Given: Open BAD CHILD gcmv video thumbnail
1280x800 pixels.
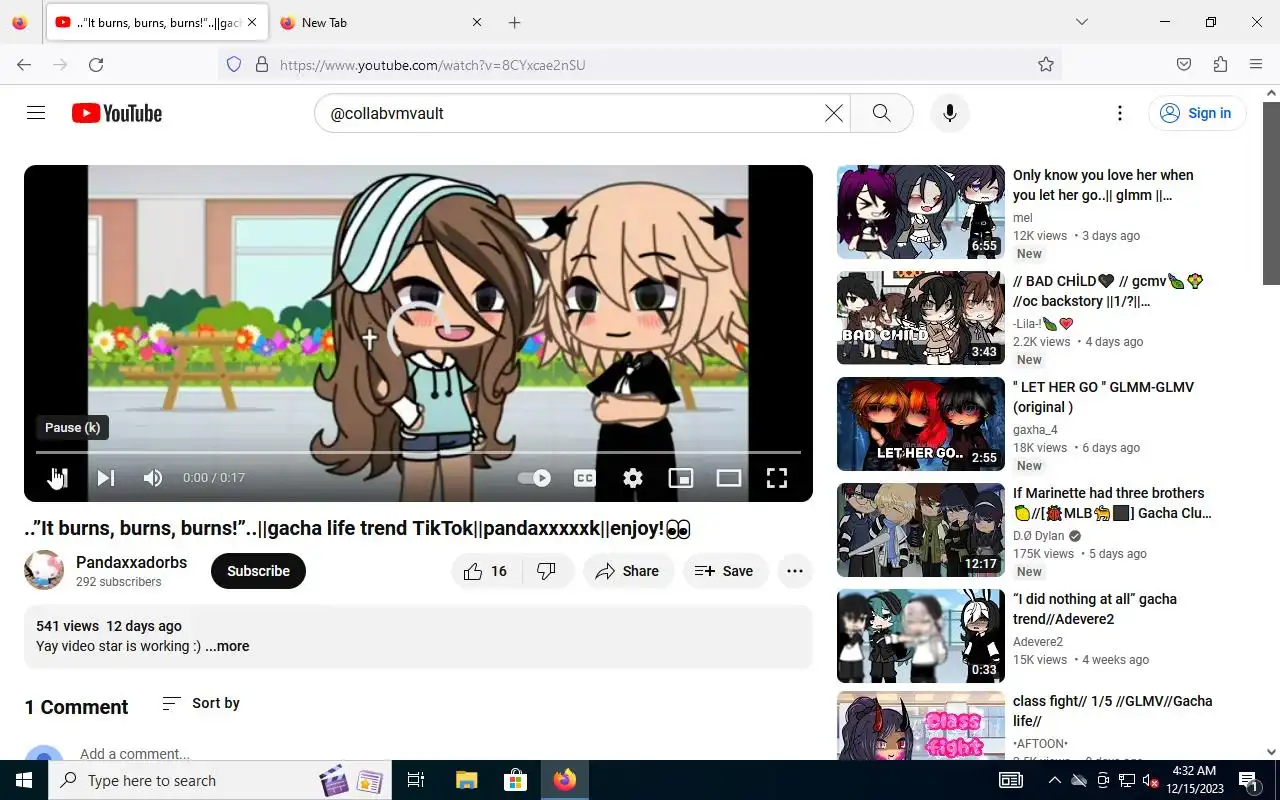Looking at the screenshot, I should click(x=920, y=318).
